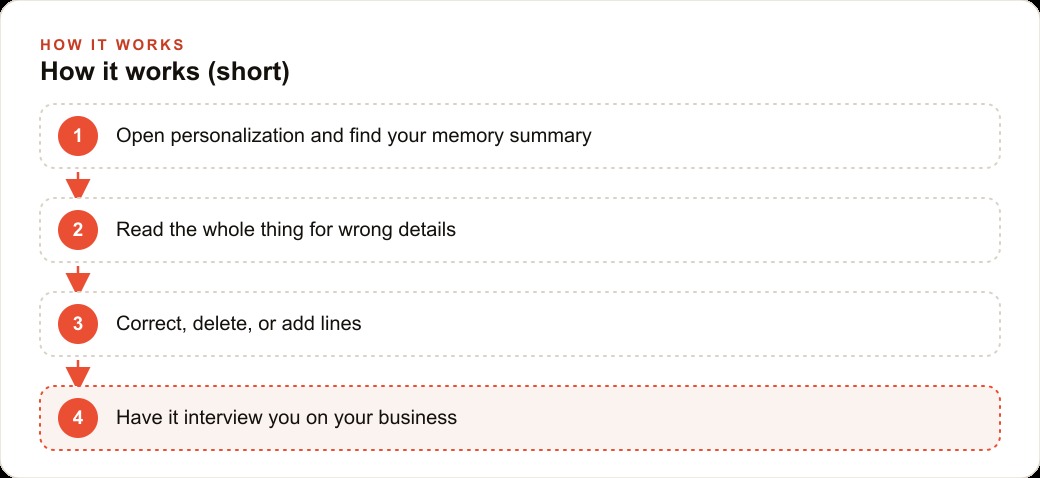This screenshot has width=1040, height=478.
Task: Click empty area of step 2 card
Action: pyautogui.click(x=730, y=230)
